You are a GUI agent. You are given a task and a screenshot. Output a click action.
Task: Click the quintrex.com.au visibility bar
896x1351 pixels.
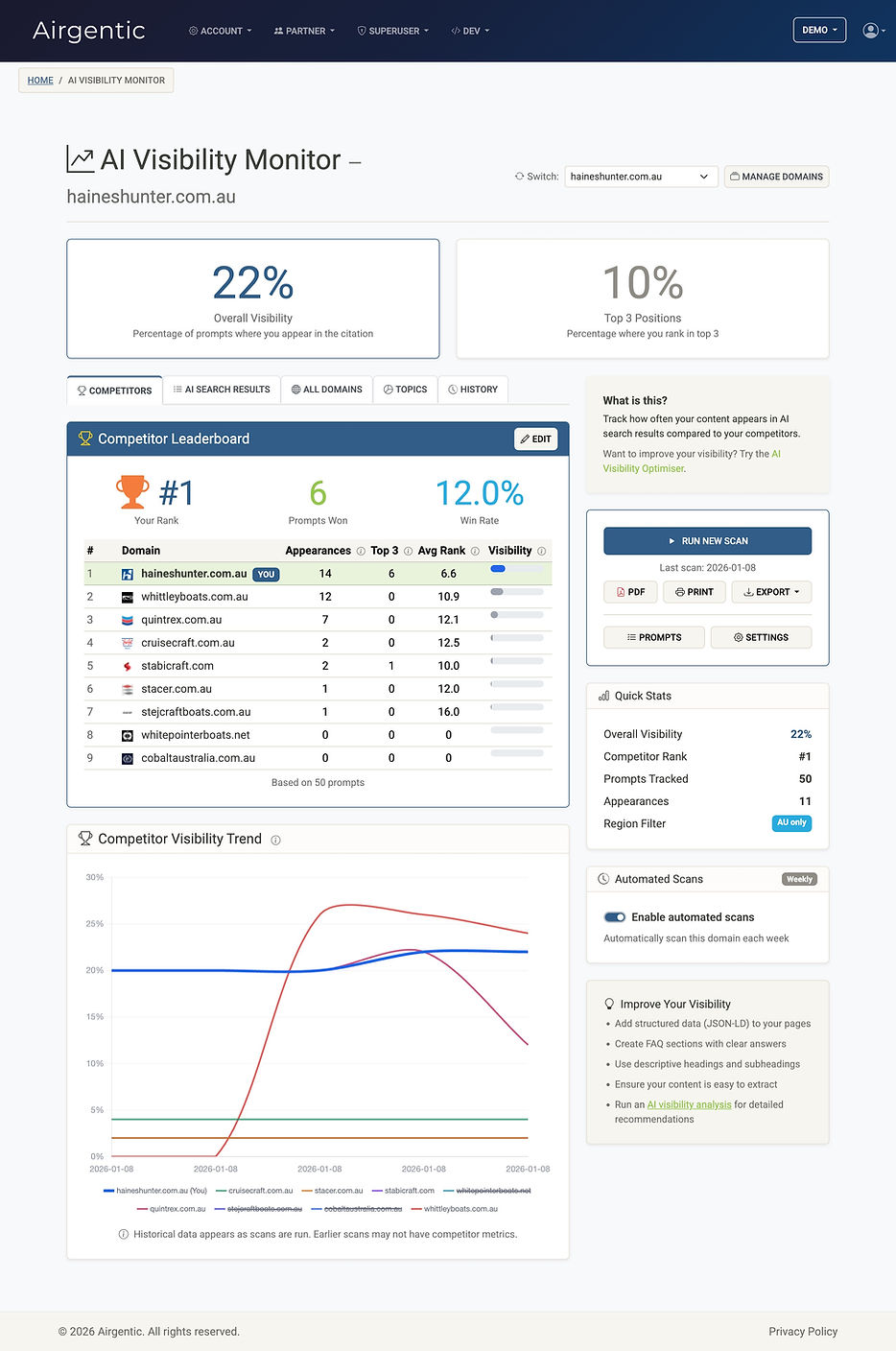(x=517, y=615)
